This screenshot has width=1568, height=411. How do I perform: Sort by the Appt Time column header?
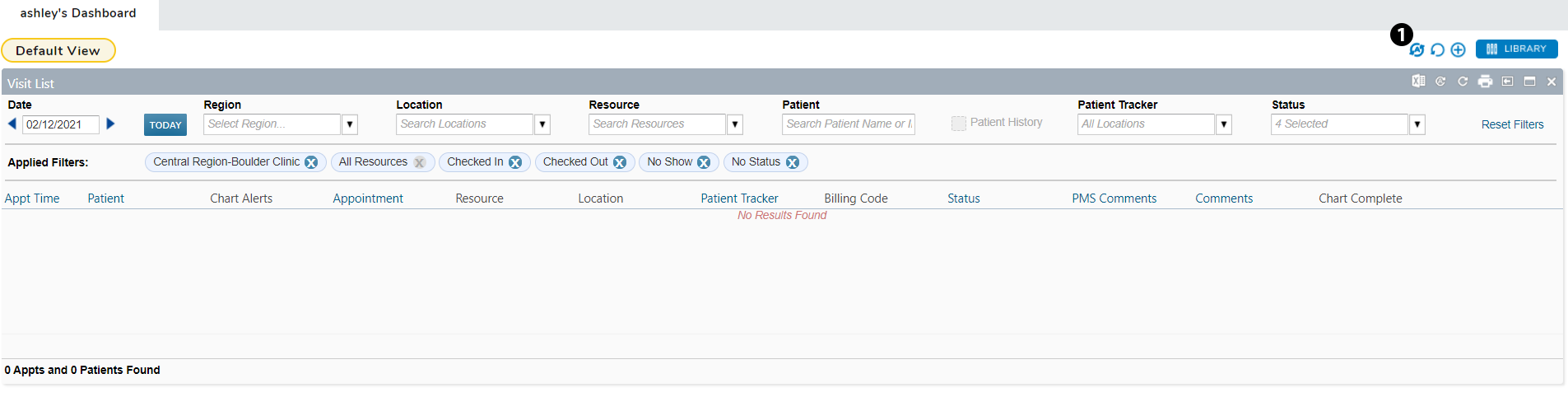(32, 198)
